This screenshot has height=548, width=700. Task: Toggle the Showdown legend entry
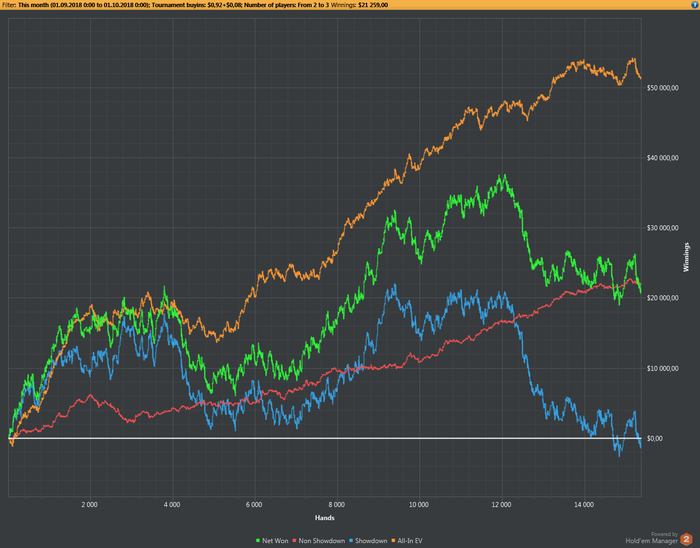click(x=368, y=540)
